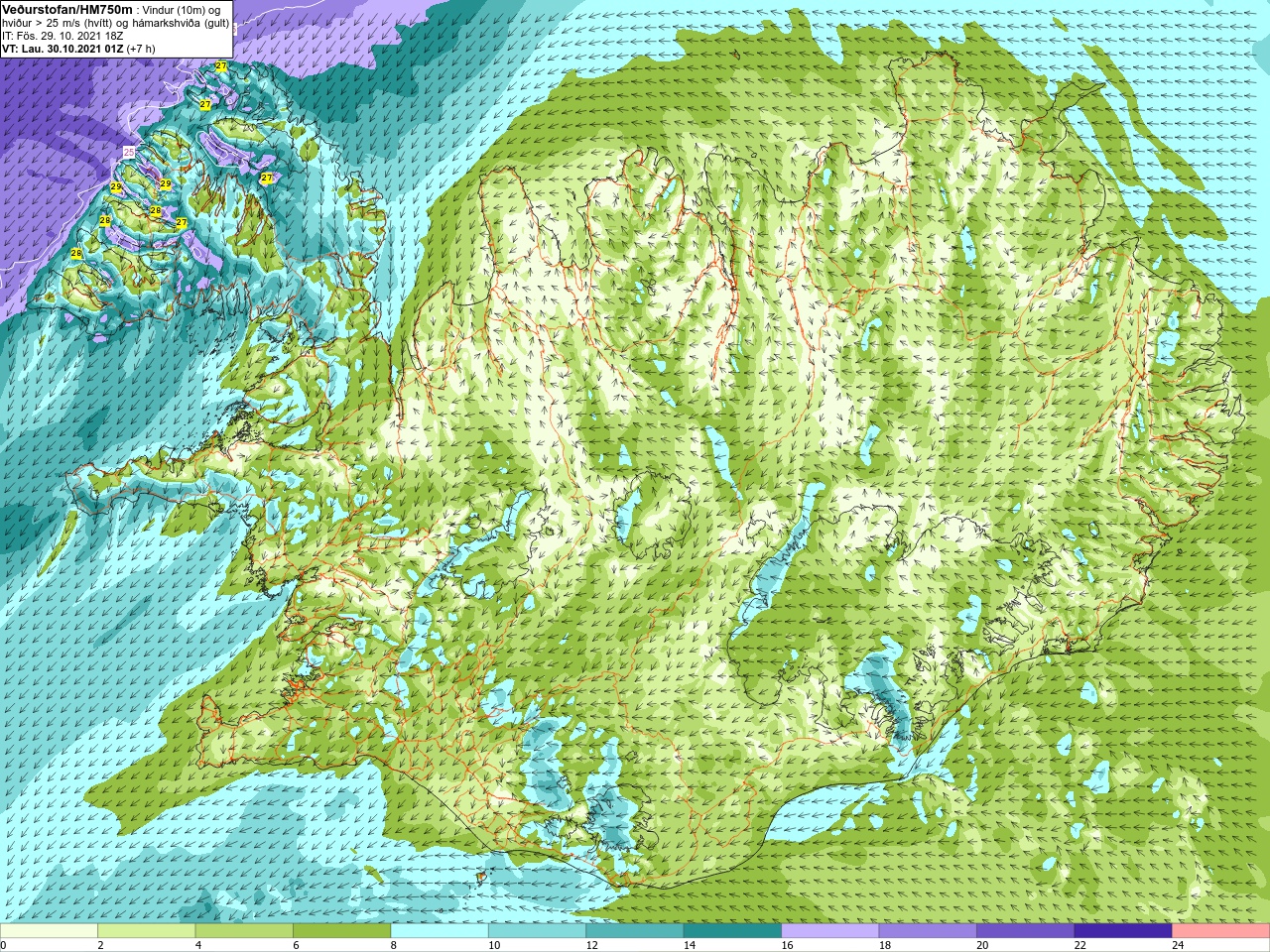Viewport: 1270px width, 952px height.
Task: Click the 8–10 m/s light cyan legend swatch
Action: click(x=440, y=931)
